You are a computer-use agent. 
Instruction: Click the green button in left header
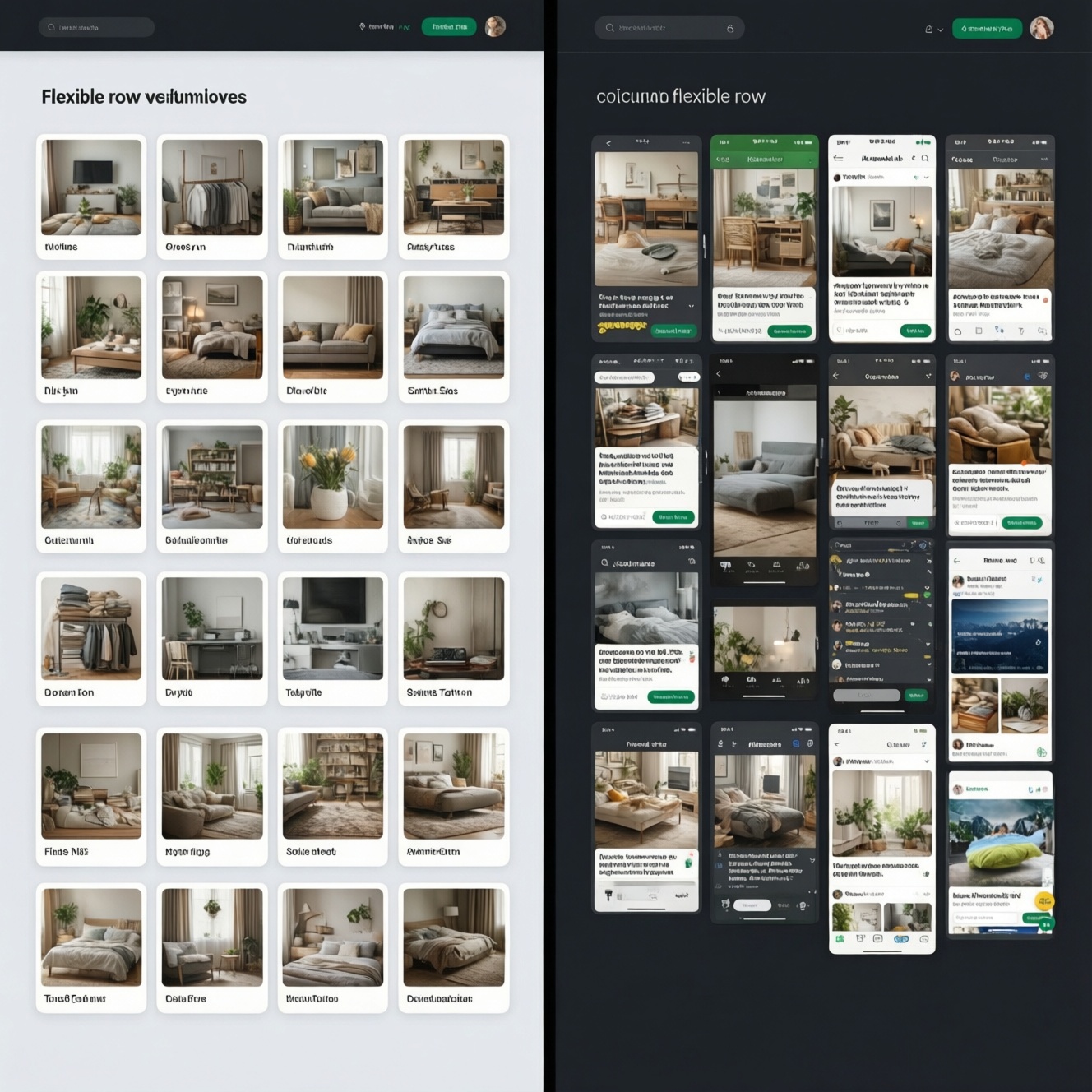pyautogui.click(x=449, y=27)
